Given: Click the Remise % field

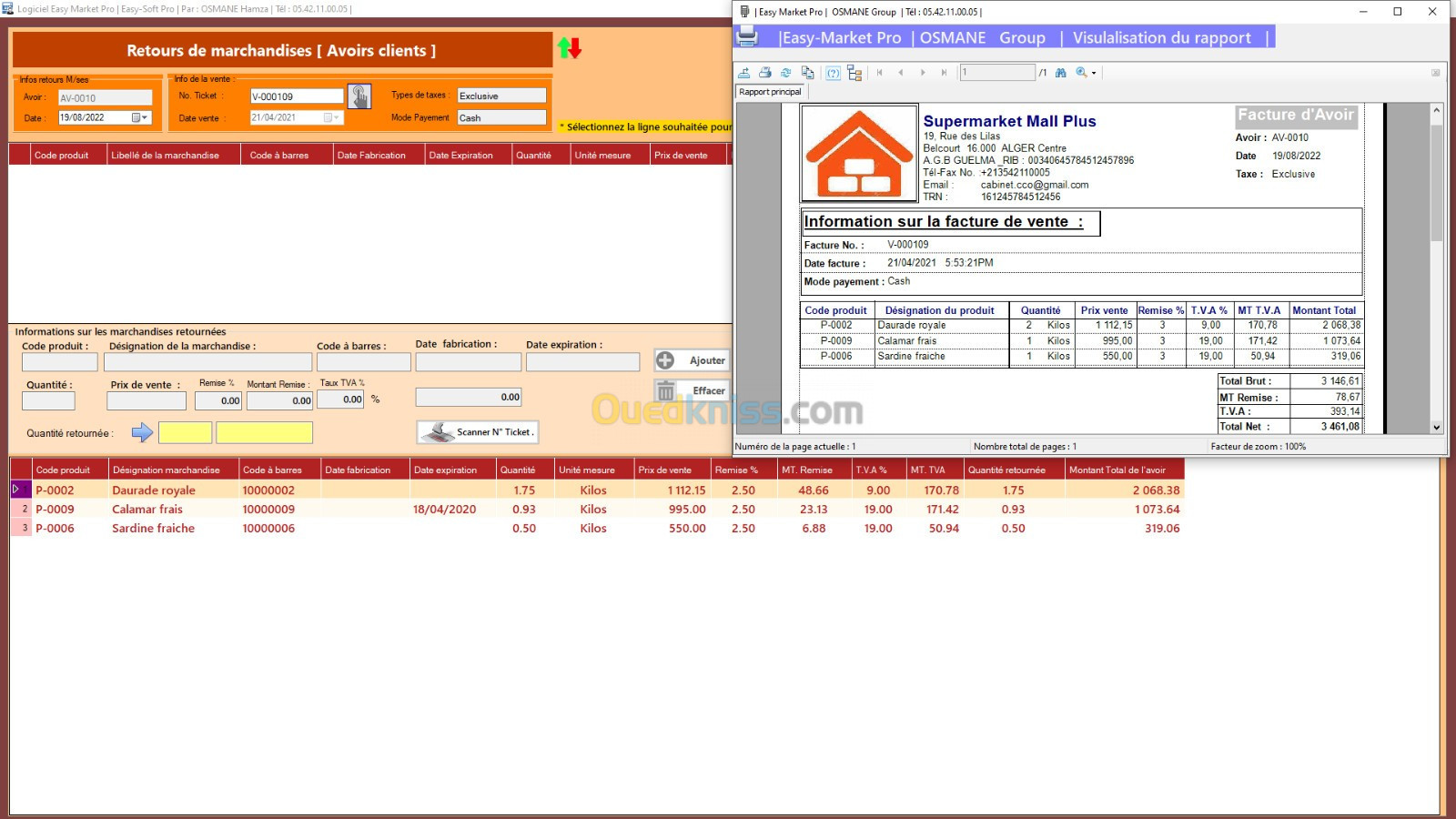Looking at the screenshot, I should (x=218, y=400).
